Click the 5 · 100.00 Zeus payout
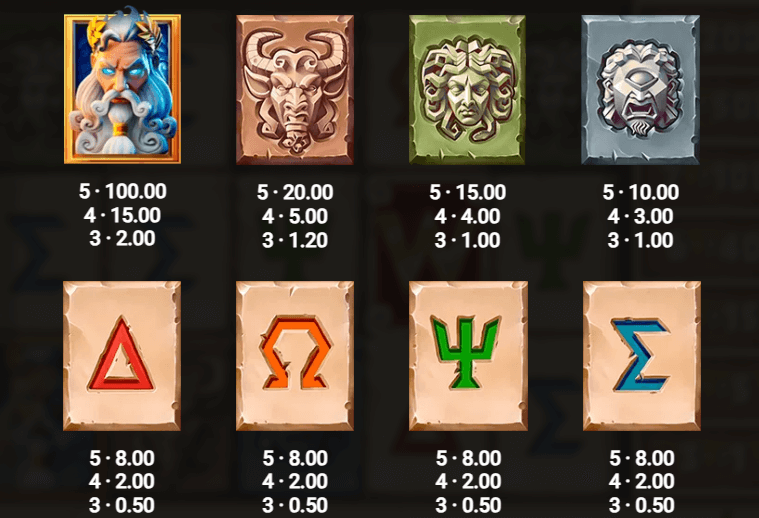The width and height of the screenshot is (759, 518). [123, 191]
